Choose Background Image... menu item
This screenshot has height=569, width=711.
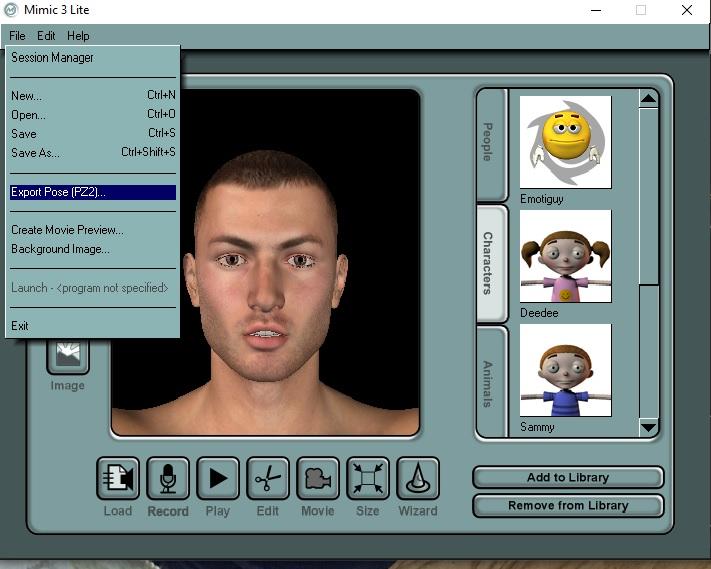point(93,249)
